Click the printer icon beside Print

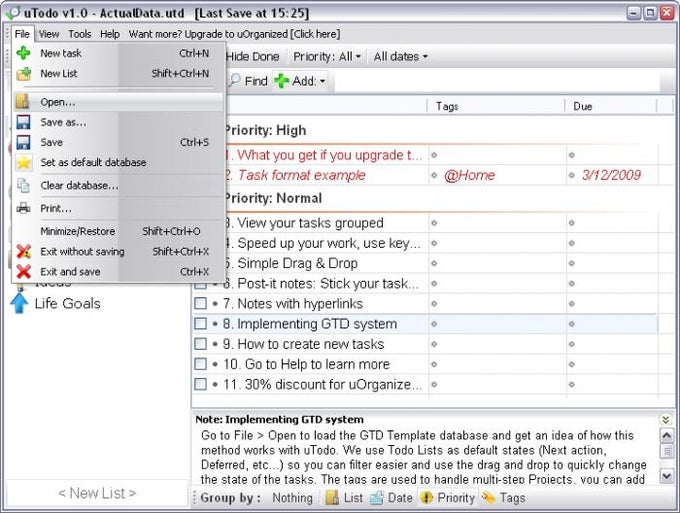pyautogui.click(x=23, y=208)
